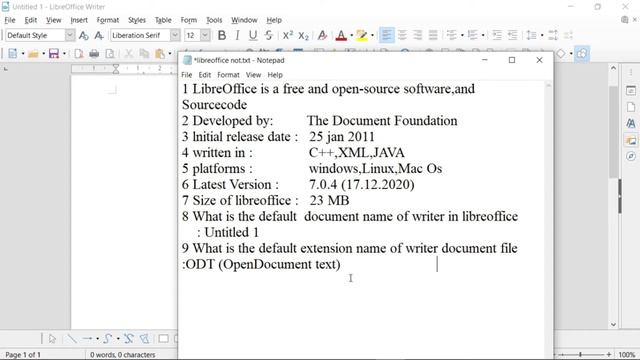Open Writer's Tools menu
Viewport: 640px width, 360px height.
pyautogui.click(x=214, y=20)
